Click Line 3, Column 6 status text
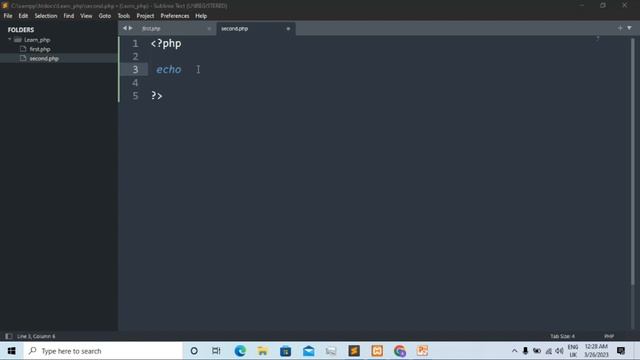Screen dimensions: 640x360 click(x=36, y=336)
